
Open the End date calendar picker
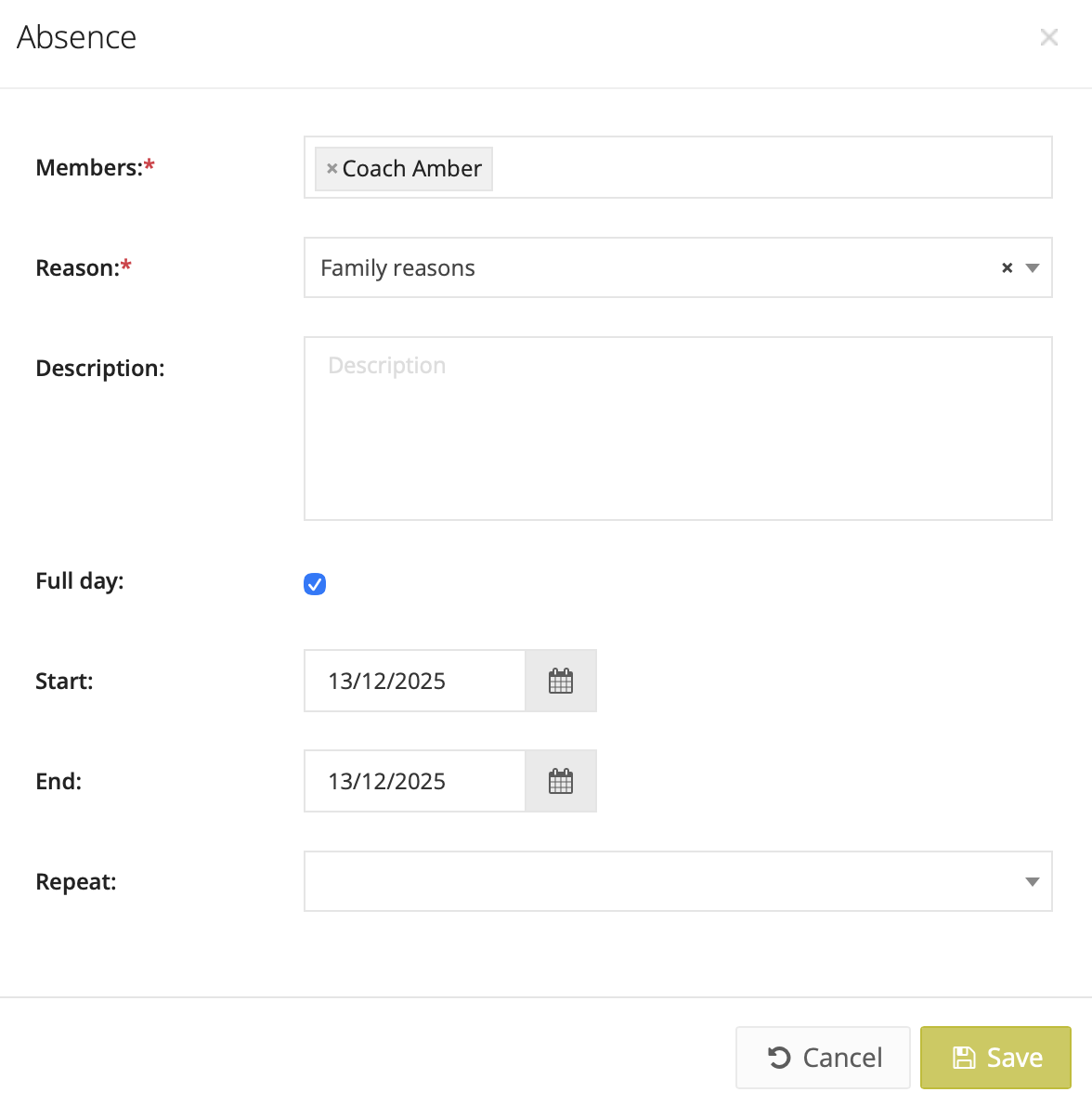pyautogui.click(x=561, y=782)
